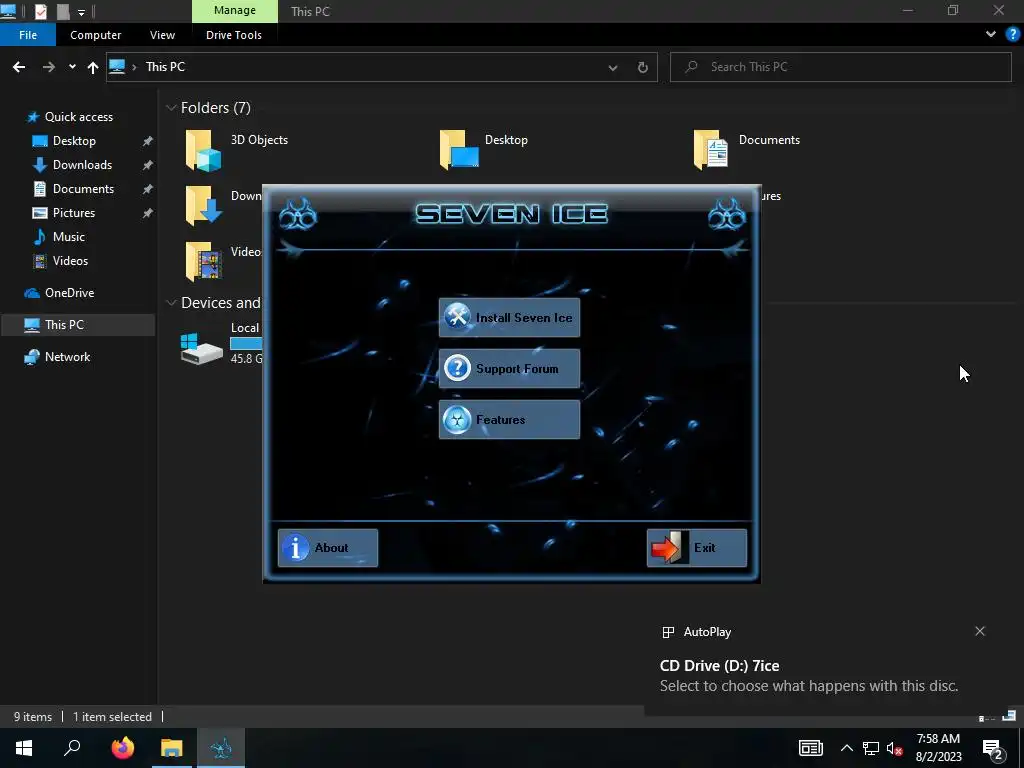Open the network status tray icon
Image resolution: width=1024 pixels, height=768 pixels.
[x=871, y=748]
